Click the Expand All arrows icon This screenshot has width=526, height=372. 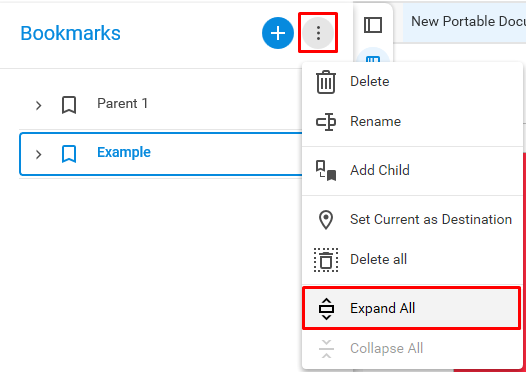click(x=326, y=309)
